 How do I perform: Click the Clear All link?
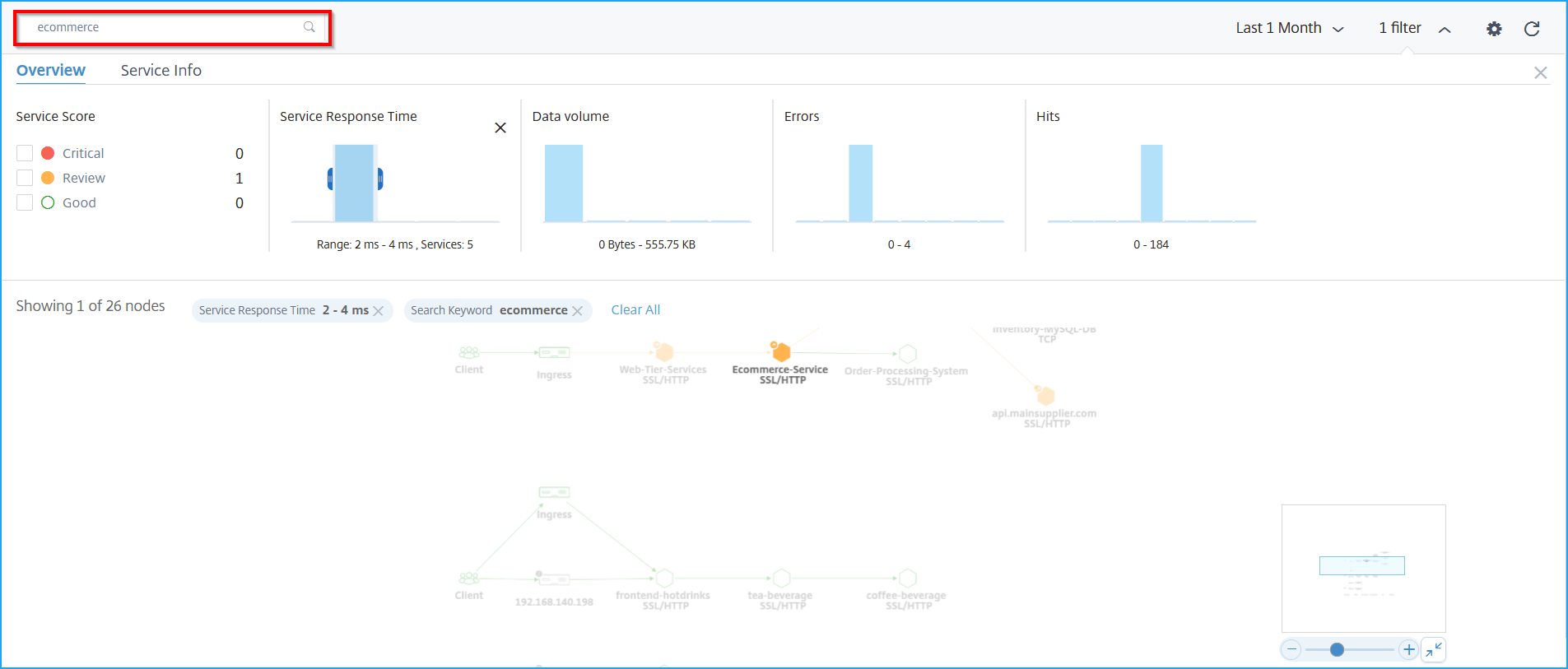point(635,310)
